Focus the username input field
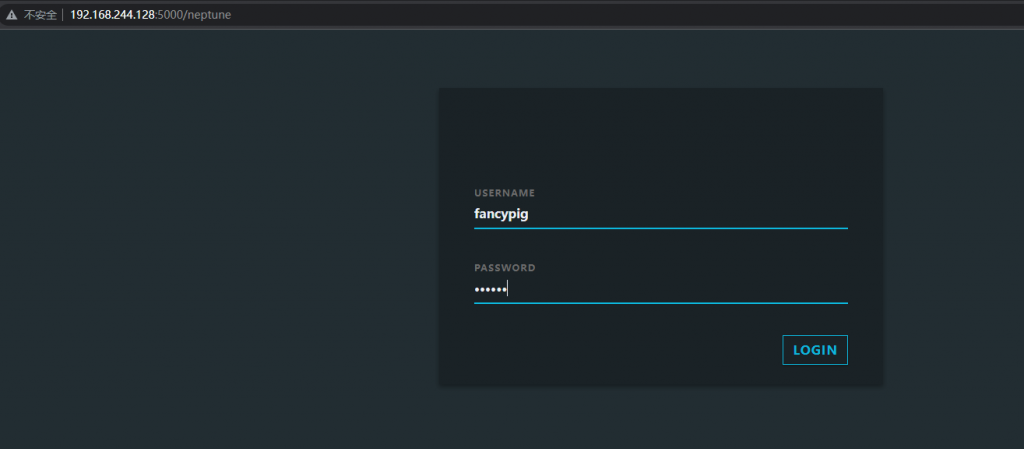The width and height of the screenshot is (1024, 449). coord(660,213)
